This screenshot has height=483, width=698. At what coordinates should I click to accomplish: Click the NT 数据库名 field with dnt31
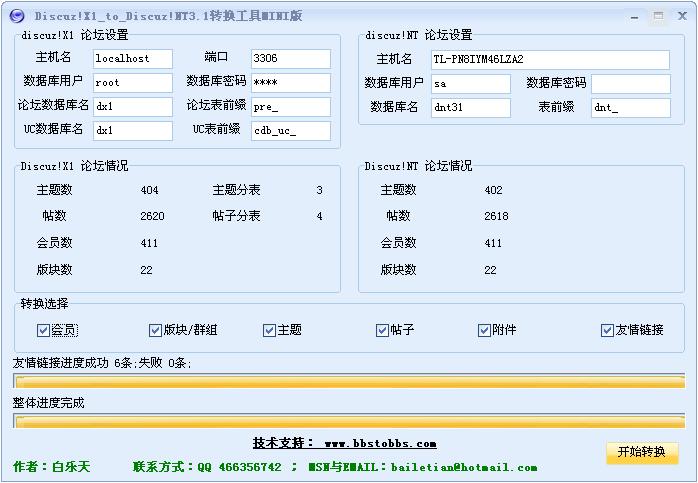coord(471,108)
